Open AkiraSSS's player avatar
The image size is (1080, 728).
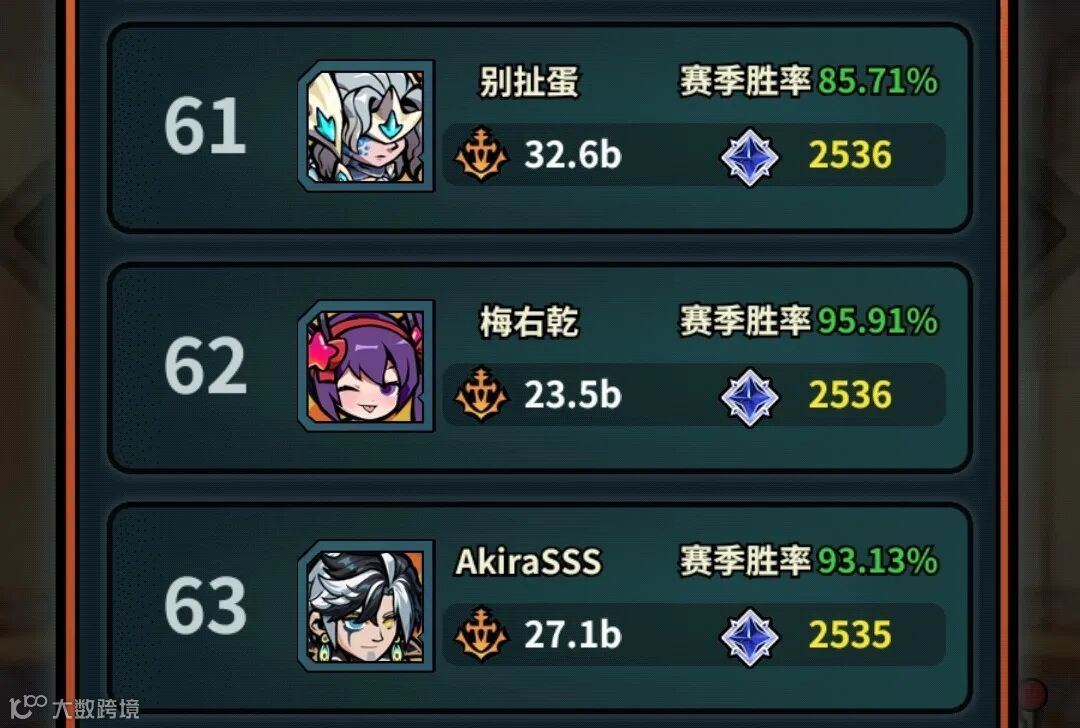366,606
